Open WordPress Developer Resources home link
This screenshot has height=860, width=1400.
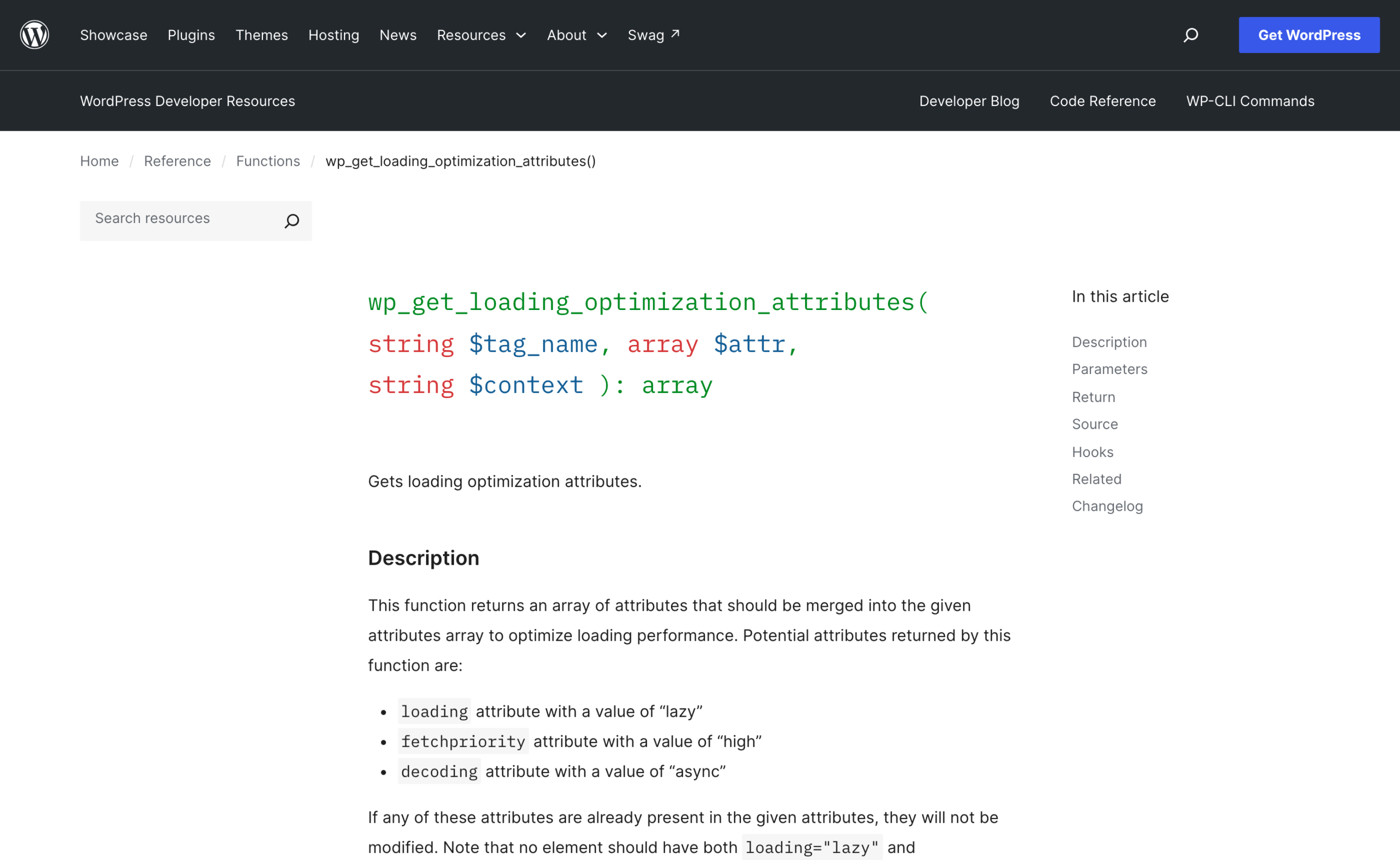[x=188, y=101]
